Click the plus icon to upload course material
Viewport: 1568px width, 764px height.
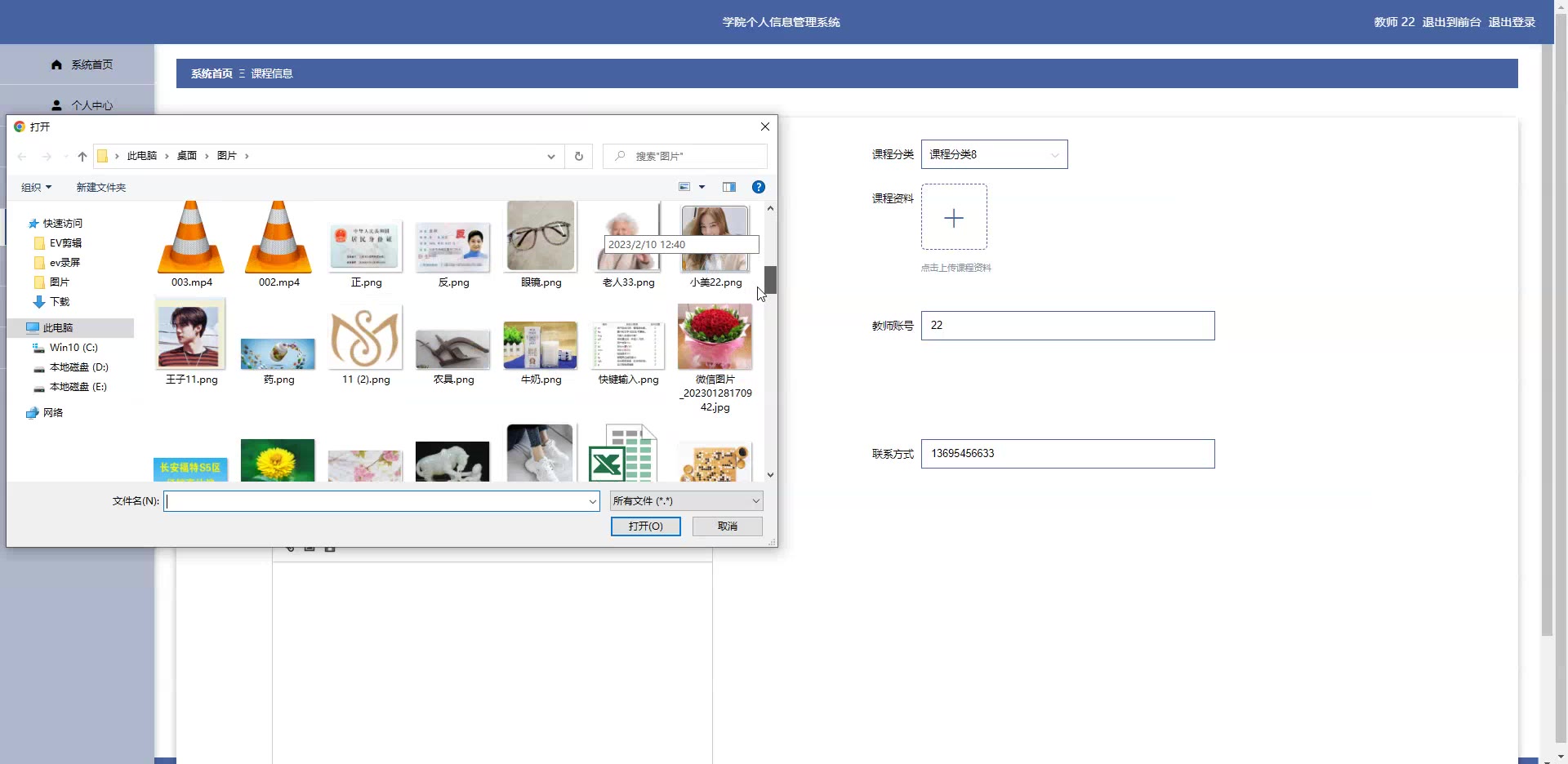(x=954, y=217)
